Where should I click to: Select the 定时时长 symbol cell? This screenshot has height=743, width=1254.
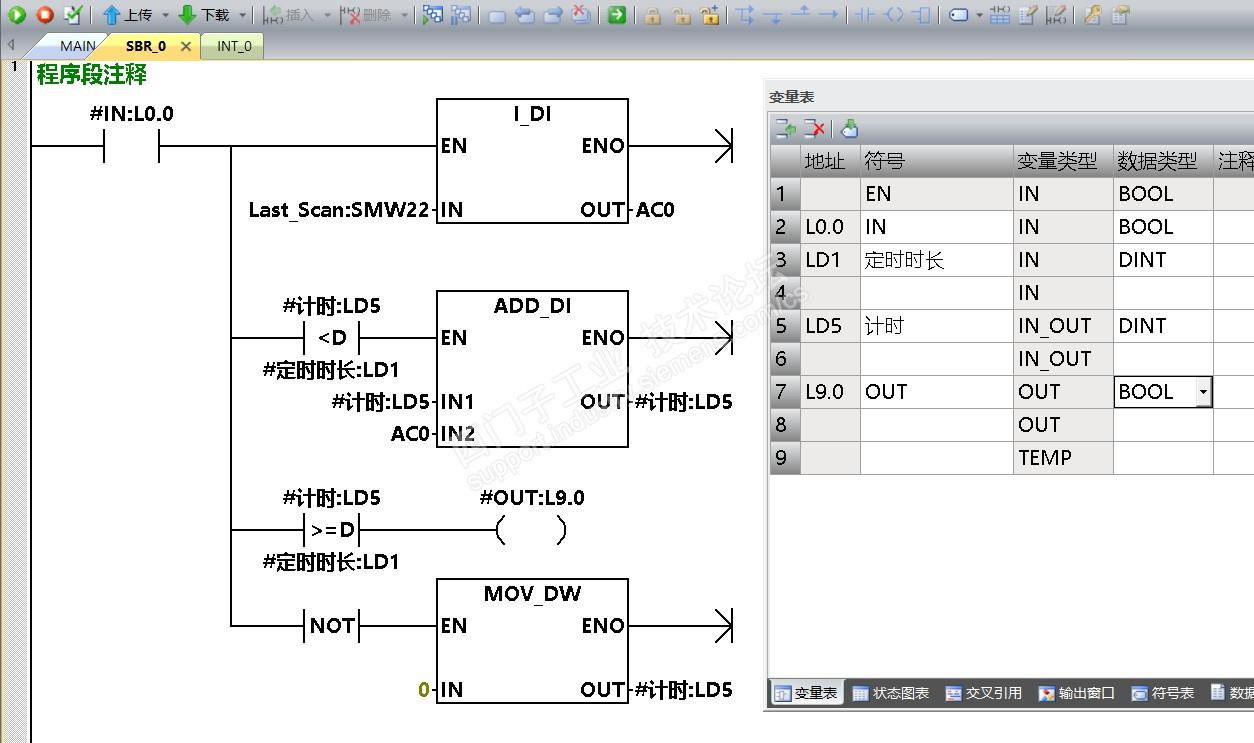[936, 260]
